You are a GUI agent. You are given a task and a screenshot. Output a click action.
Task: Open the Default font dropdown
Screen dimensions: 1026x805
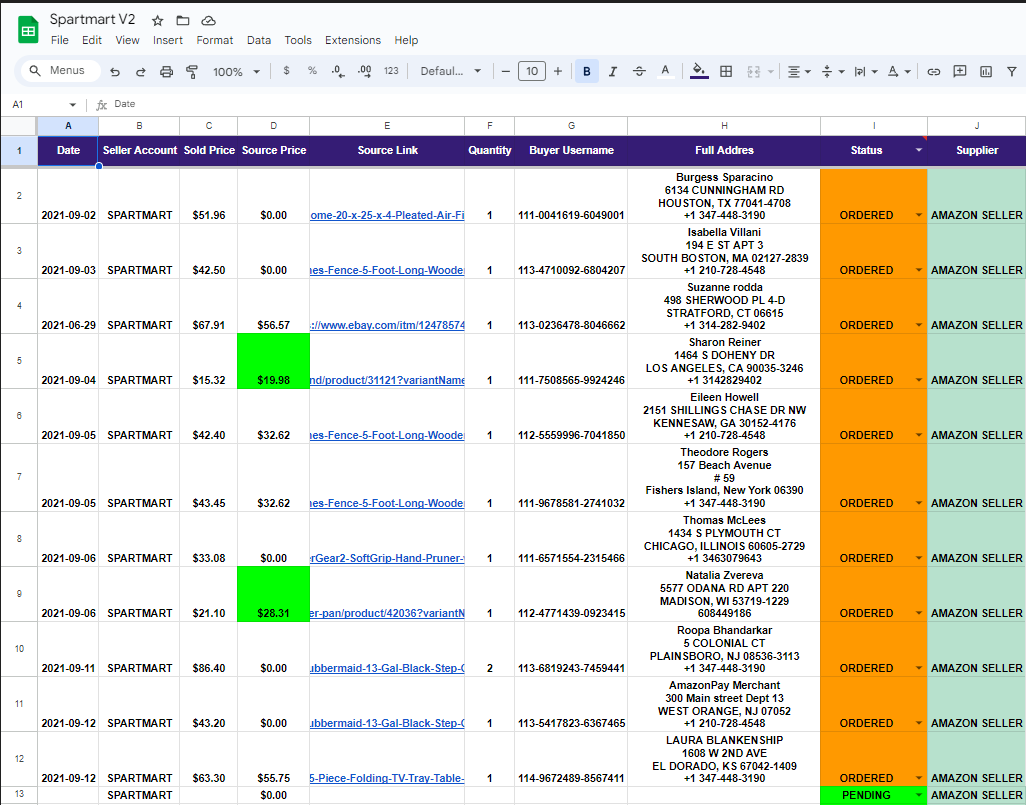click(x=451, y=71)
